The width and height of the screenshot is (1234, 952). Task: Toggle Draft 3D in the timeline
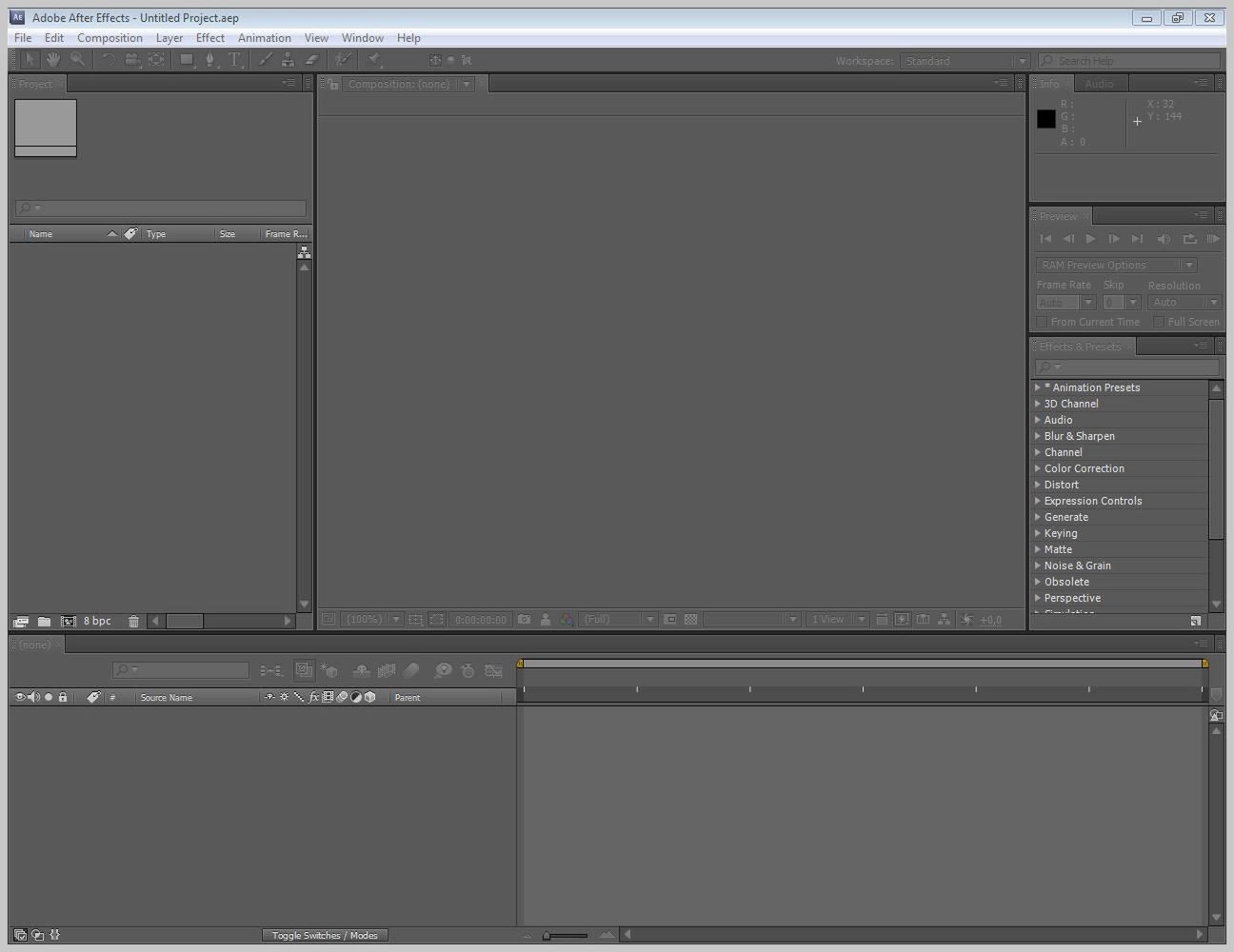click(328, 671)
